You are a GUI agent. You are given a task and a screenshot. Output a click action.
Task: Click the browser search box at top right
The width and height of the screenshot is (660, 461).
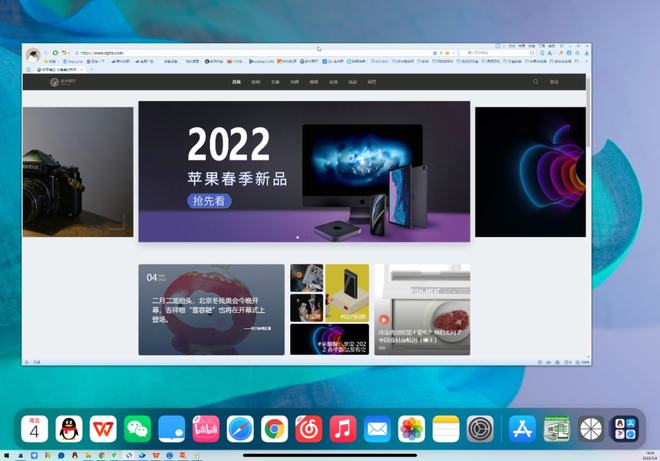[x=497, y=53]
